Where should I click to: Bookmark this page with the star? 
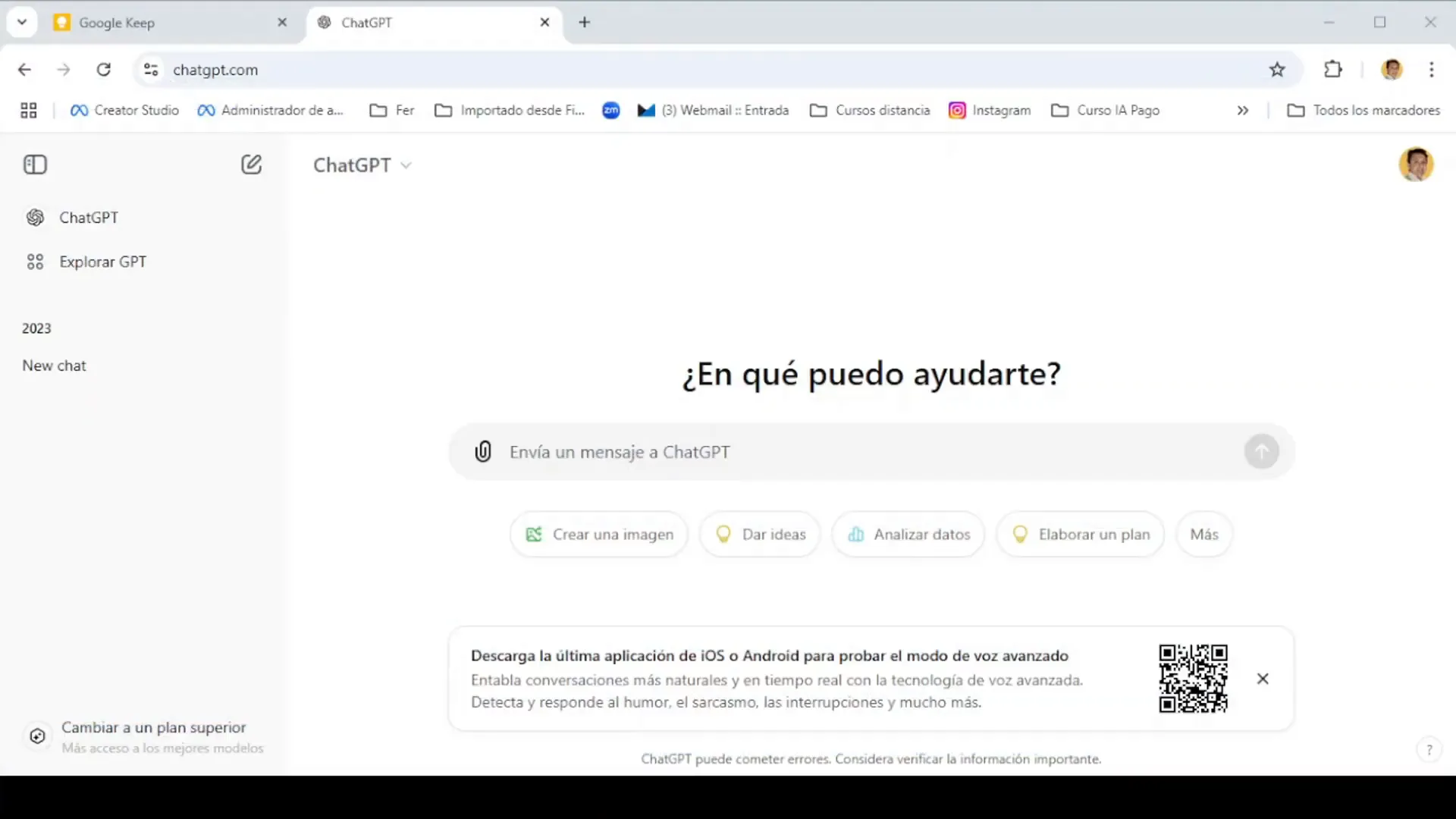1277,70
